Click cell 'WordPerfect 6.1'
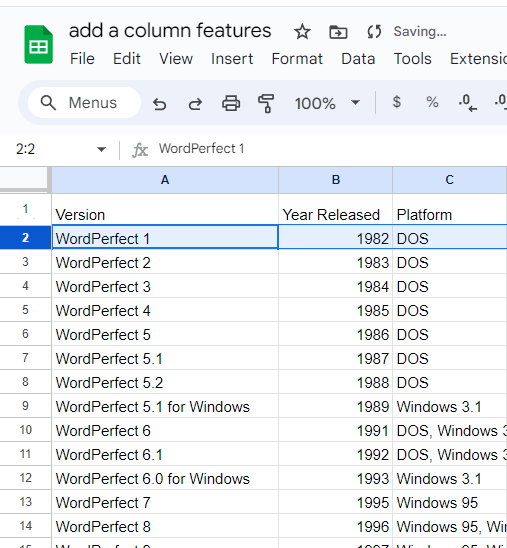 165,454
